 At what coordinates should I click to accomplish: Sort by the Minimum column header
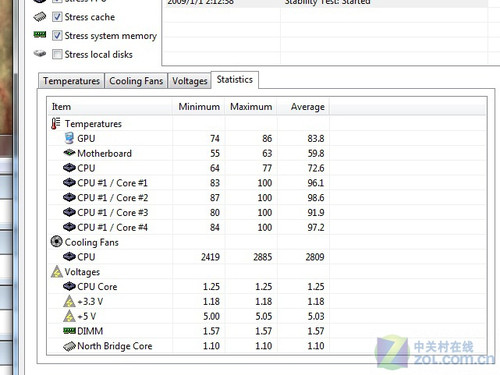tap(199, 107)
